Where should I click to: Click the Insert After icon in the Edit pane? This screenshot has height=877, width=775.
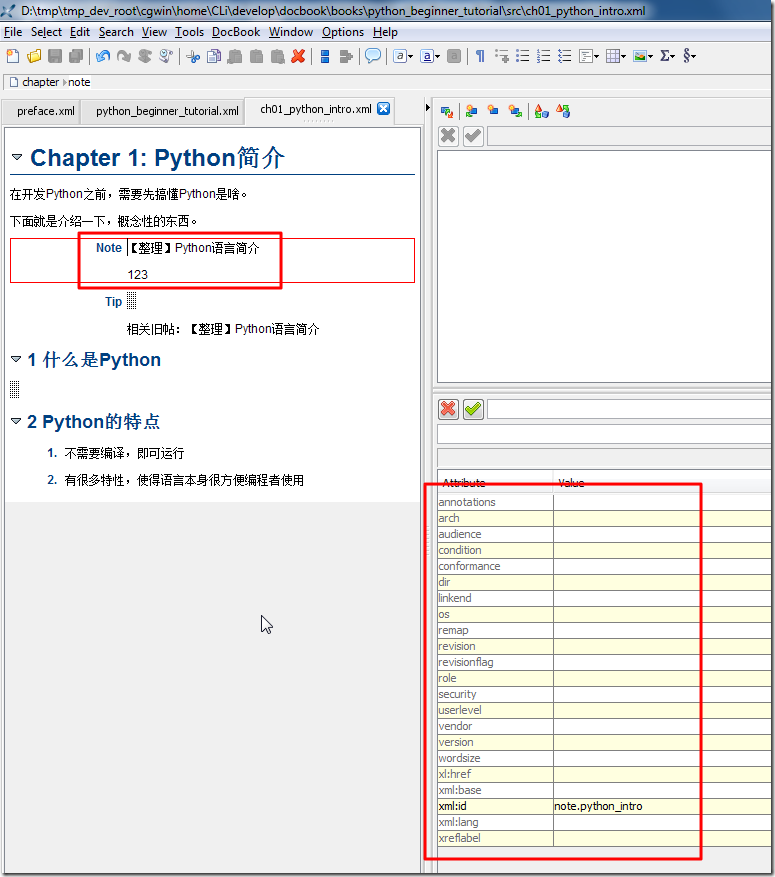click(x=515, y=111)
